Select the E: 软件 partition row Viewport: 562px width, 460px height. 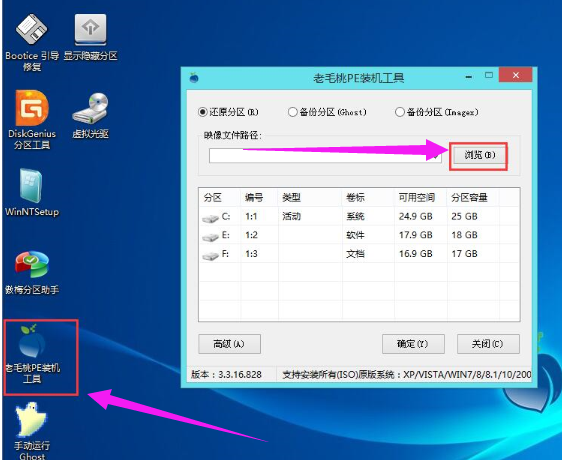(x=359, y=235)
